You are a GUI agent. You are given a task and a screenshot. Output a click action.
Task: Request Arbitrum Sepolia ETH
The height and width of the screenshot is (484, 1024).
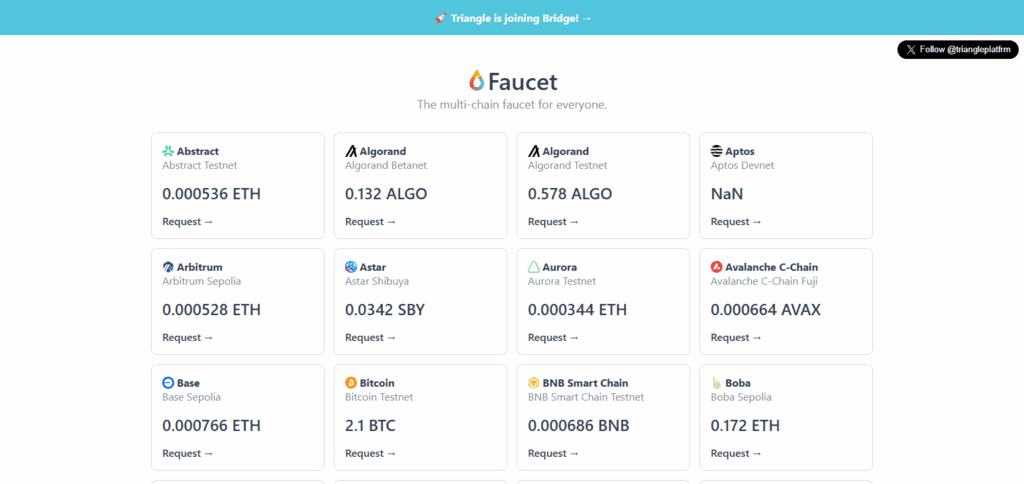click(x=187, y=337)
